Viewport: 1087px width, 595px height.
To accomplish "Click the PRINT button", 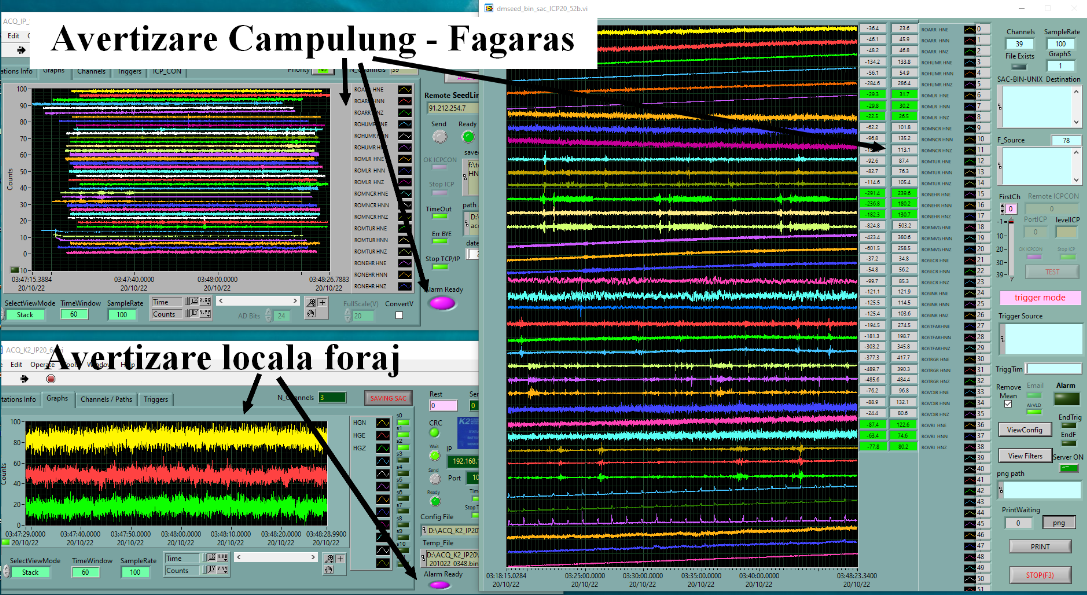I will pyautogui.click(x=1040, y=546).
